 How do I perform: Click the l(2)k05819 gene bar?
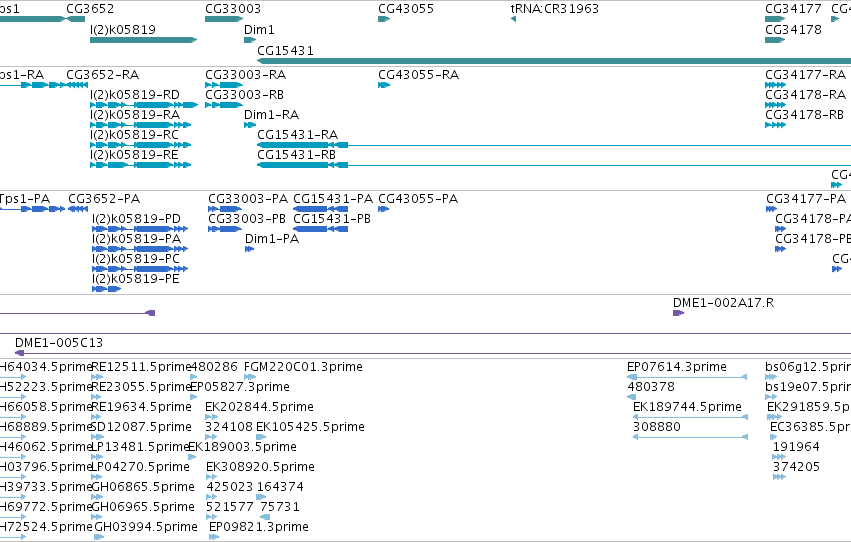[x=143, y=40]
